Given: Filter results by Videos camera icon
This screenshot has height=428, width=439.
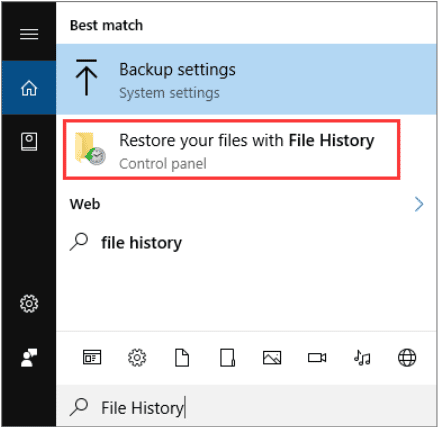Looking at the screenshot, I should click(x=317, y=358).
